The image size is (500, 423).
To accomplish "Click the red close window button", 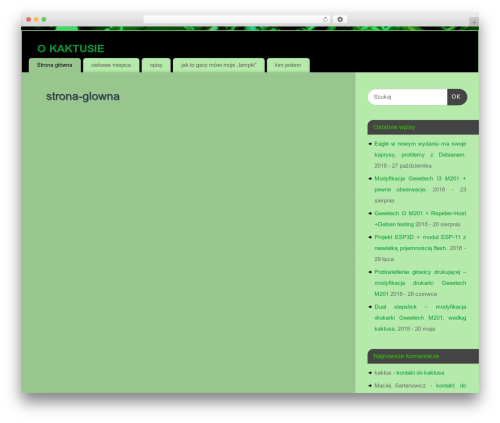I will (29, 20).
